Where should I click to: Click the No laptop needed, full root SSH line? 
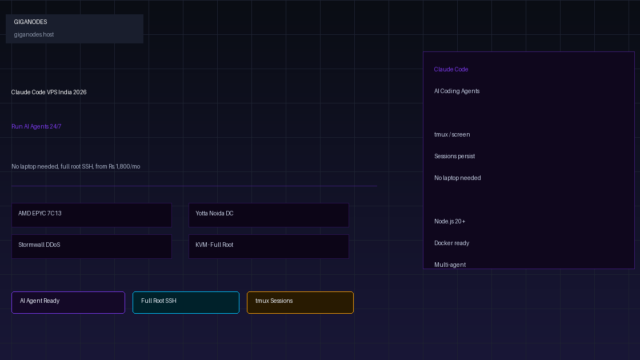76,167
